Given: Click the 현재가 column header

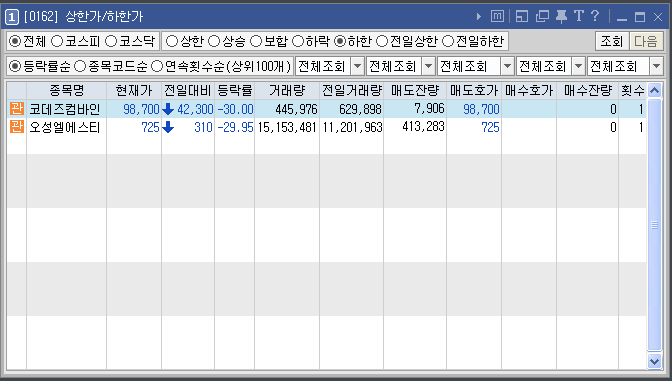Looking at the screenshot, I should coord(134,90).
